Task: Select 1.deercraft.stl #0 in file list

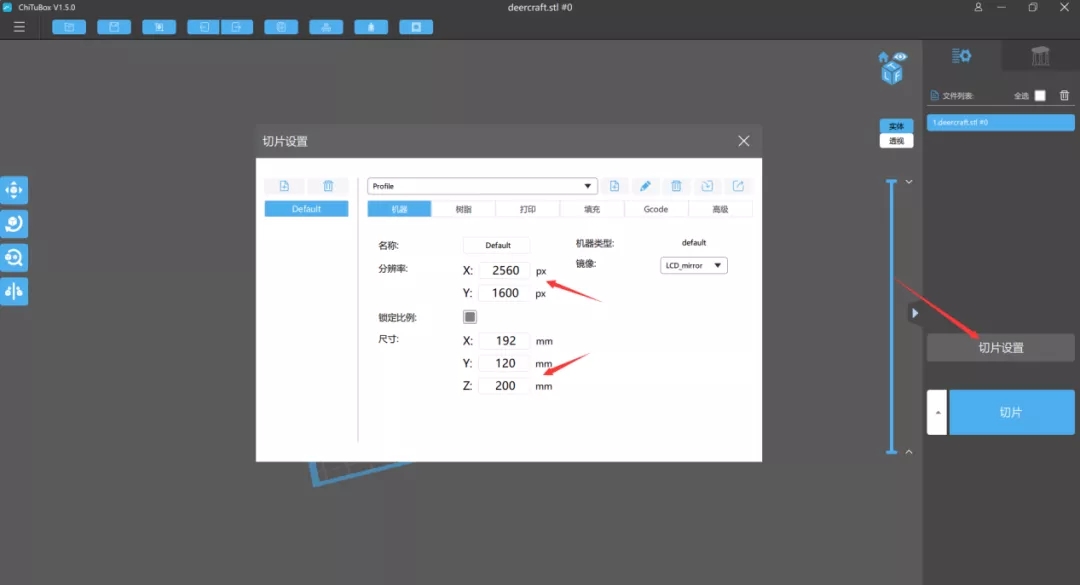Action: 1000,122
